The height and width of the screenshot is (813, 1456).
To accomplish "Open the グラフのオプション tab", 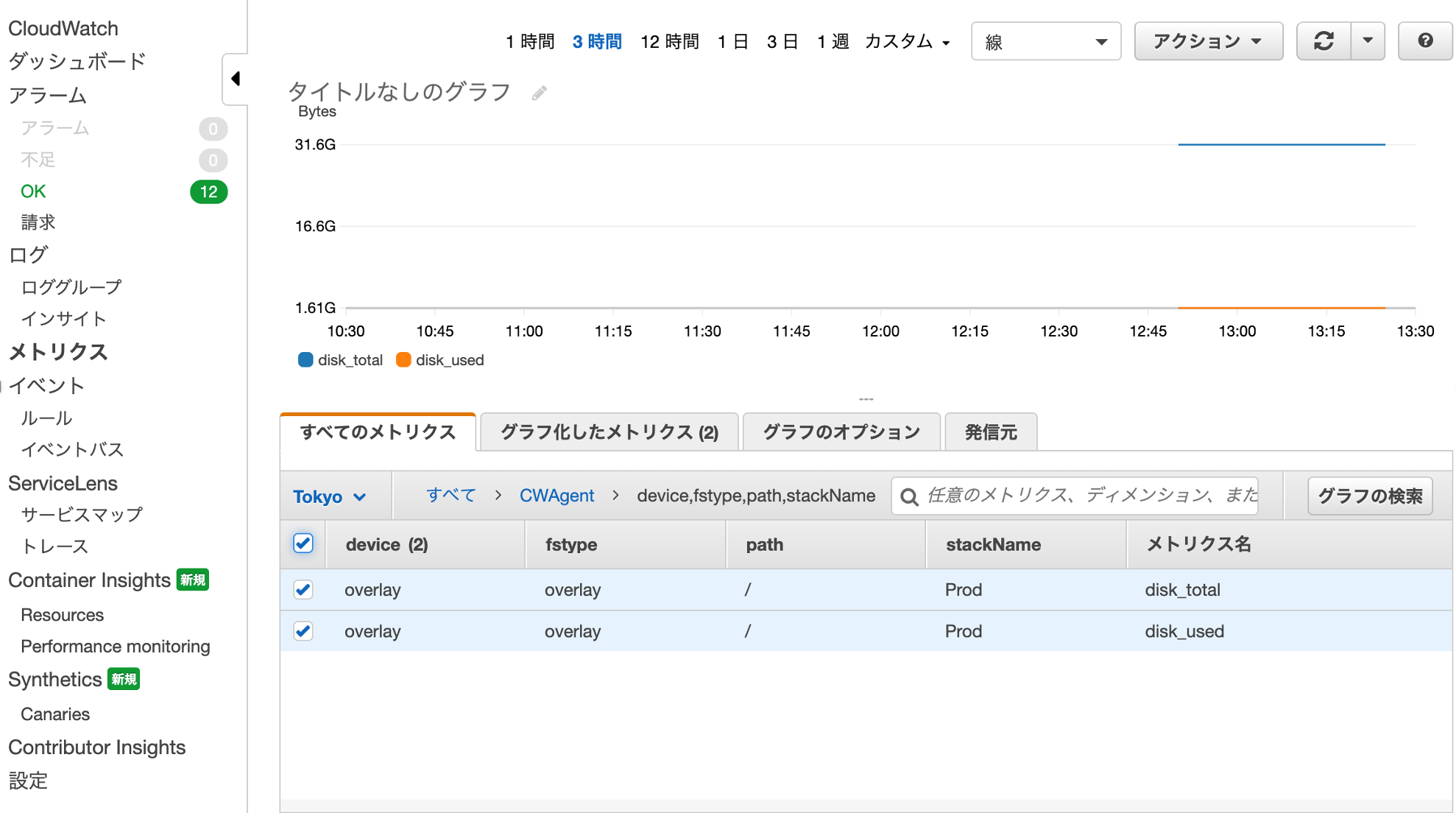I will coord(841,432).
